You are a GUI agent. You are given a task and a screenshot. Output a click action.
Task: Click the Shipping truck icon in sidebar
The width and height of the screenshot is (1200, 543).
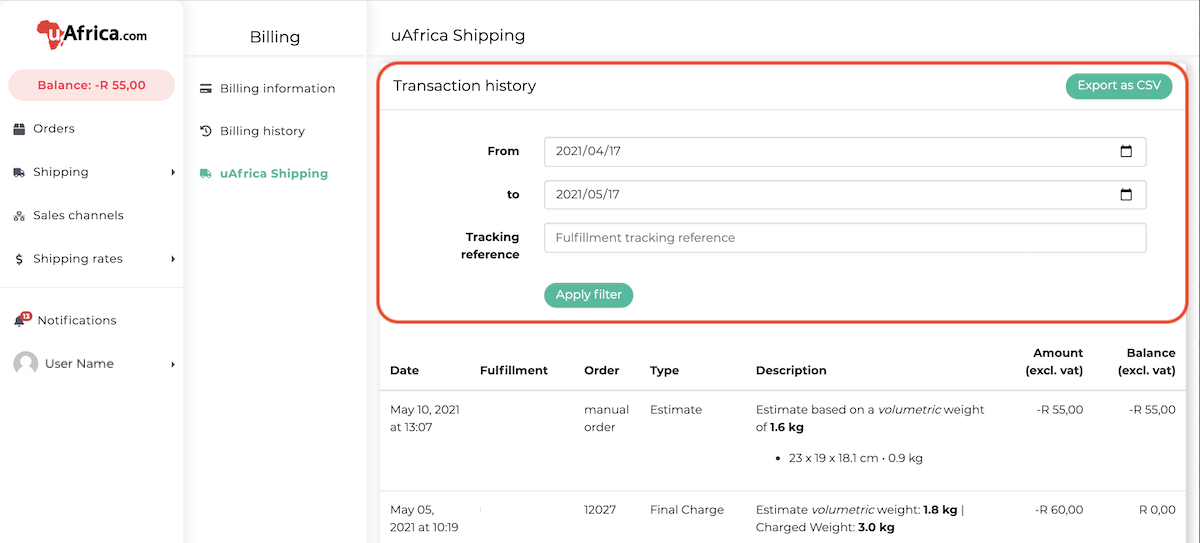(x=19, y=172)
